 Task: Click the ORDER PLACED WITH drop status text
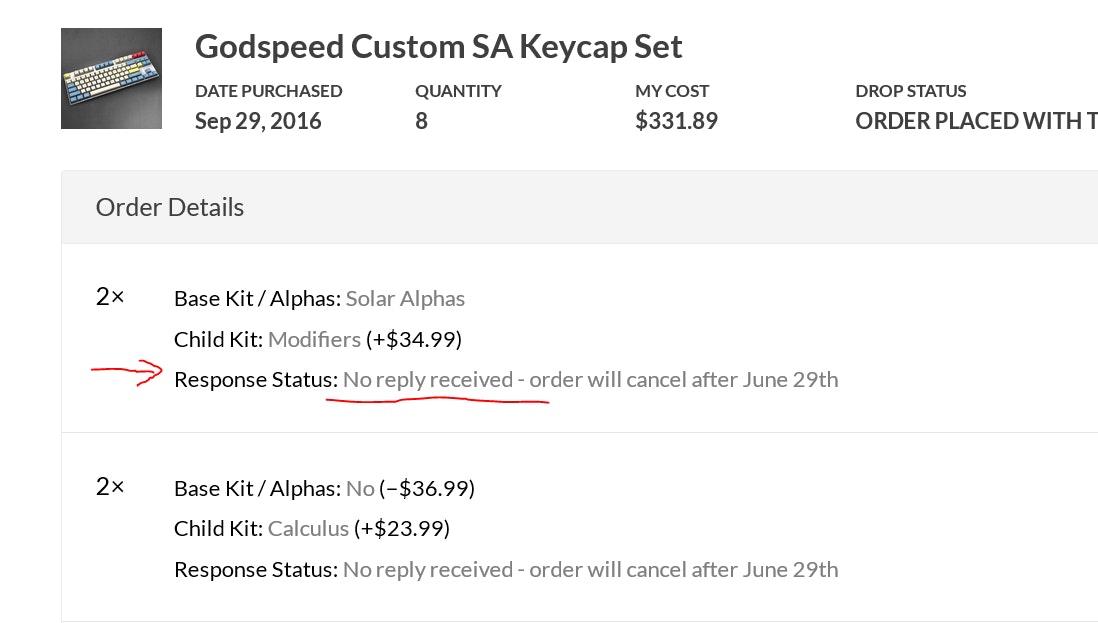click(975, 122)
